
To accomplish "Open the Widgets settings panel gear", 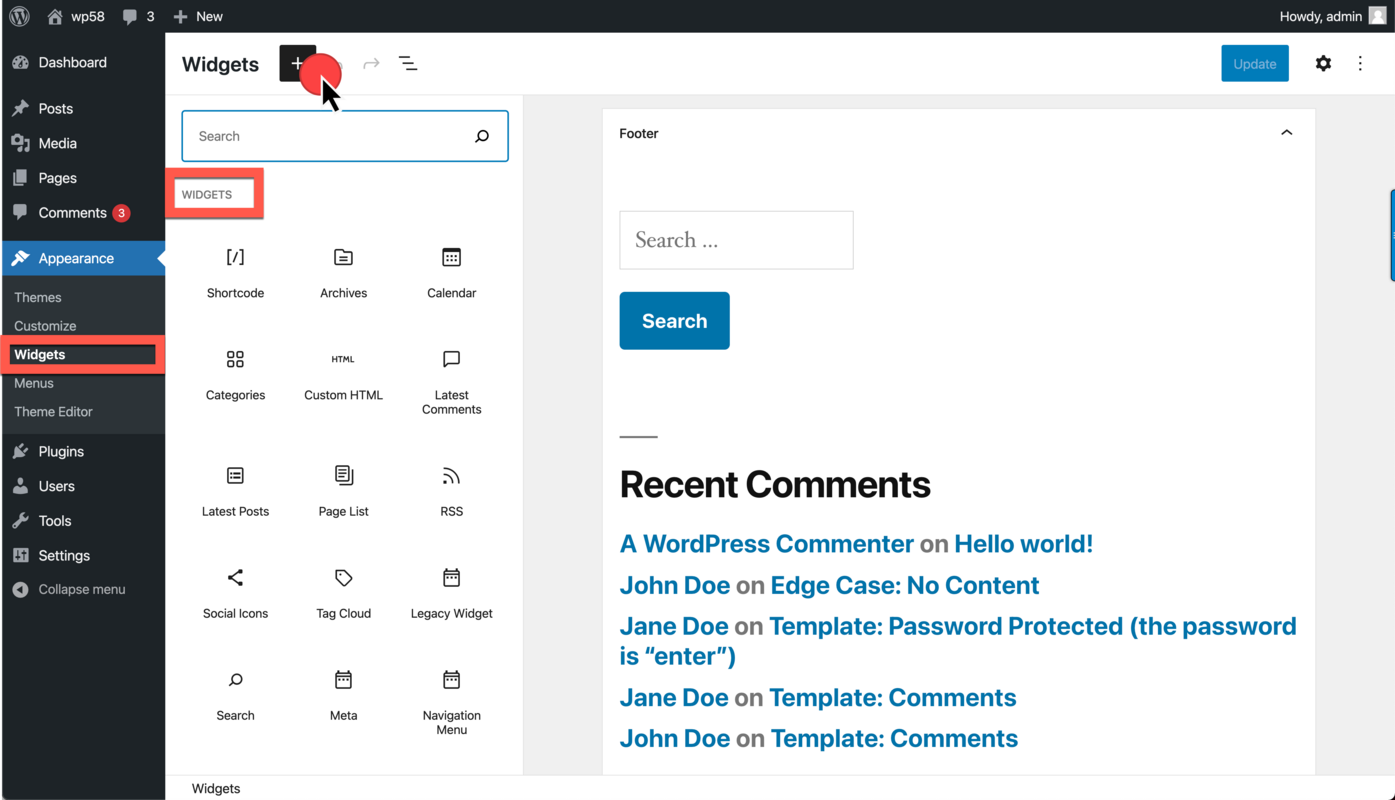I will [1322, 63].
